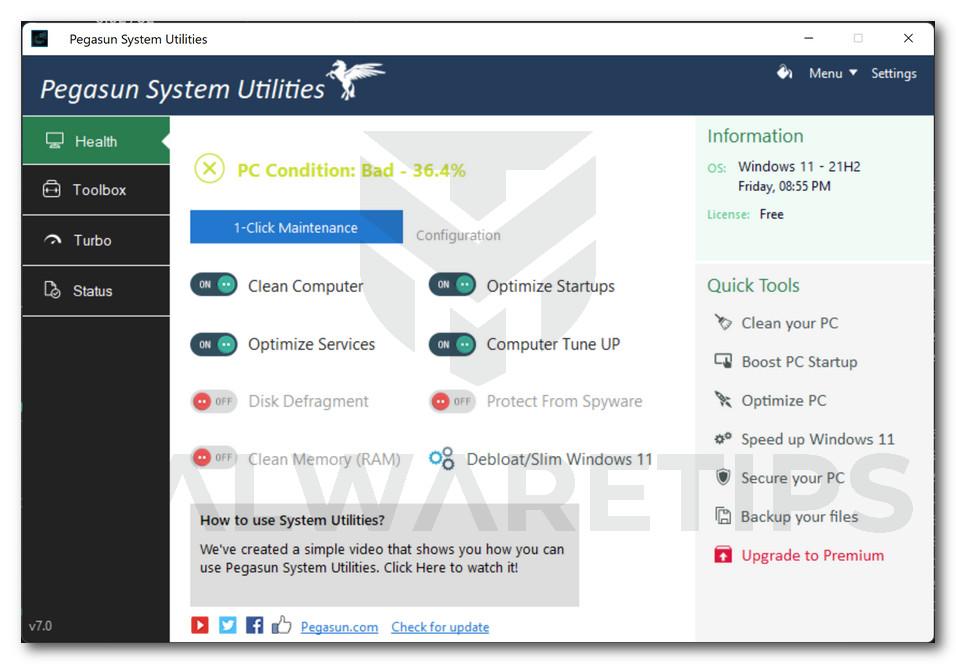Enable the Protect From Spyware toggle
This screenshot has height=664, width=956.
[452, 401]
